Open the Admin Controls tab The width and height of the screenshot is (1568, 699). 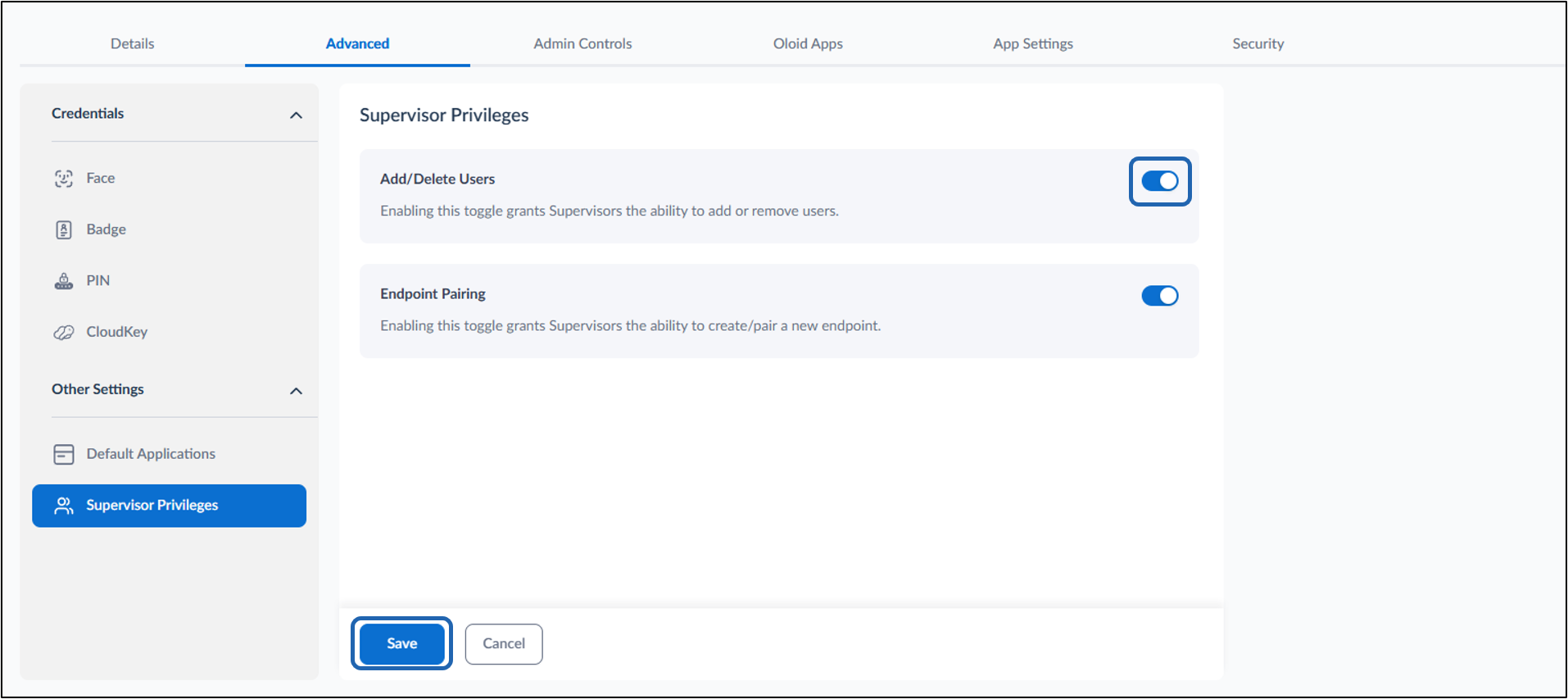(x=582, y=43)
